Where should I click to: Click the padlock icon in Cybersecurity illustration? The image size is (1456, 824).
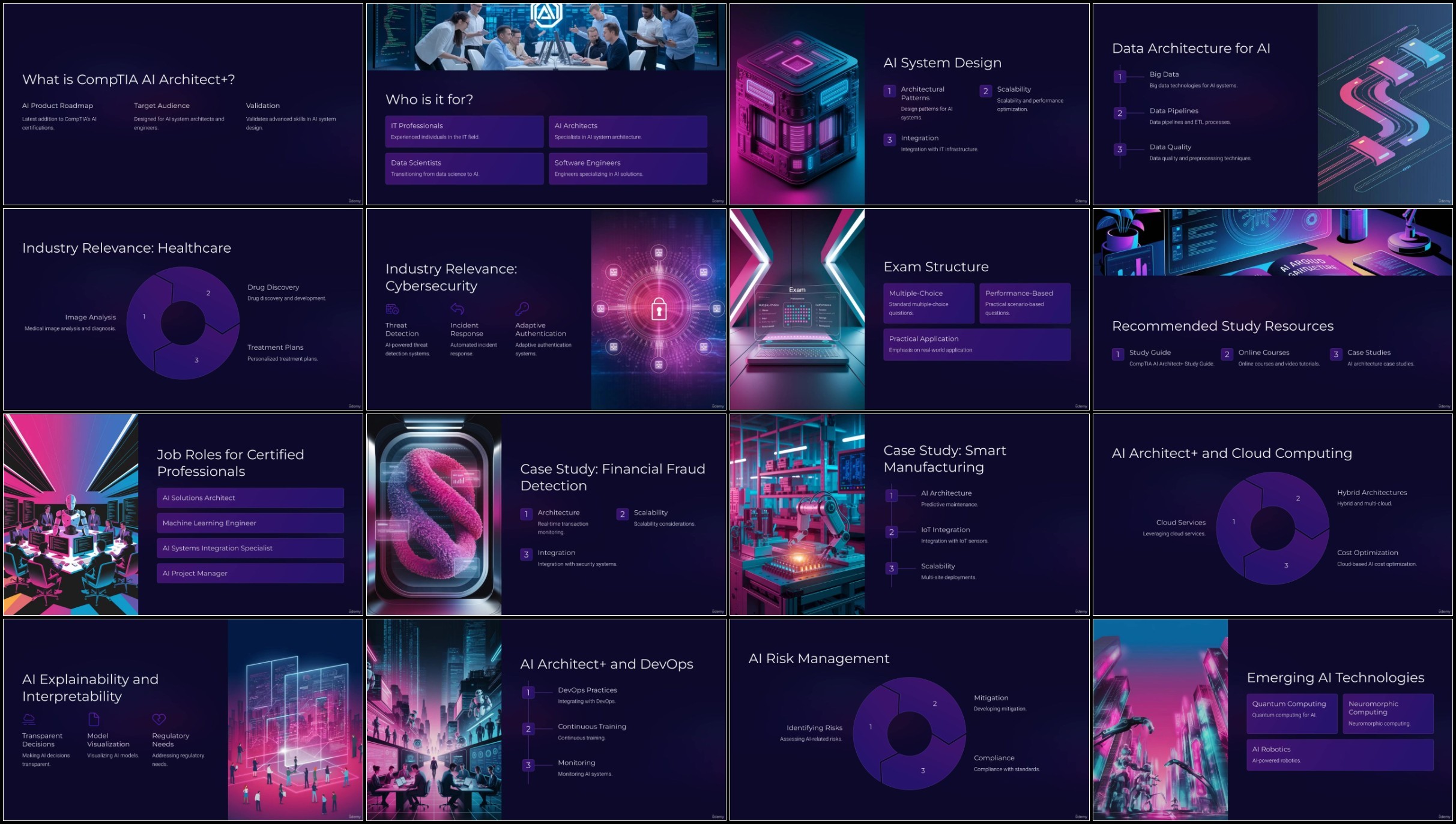(659, 308)
